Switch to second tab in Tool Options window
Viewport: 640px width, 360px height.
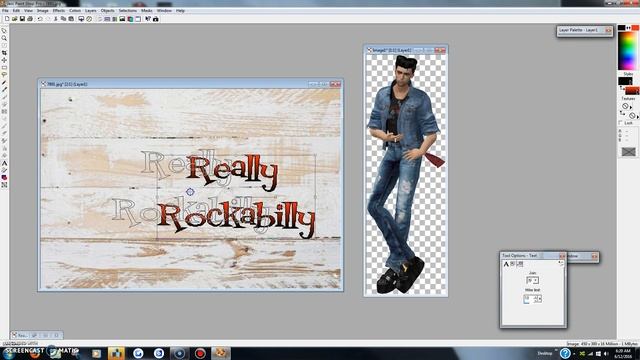513,264
